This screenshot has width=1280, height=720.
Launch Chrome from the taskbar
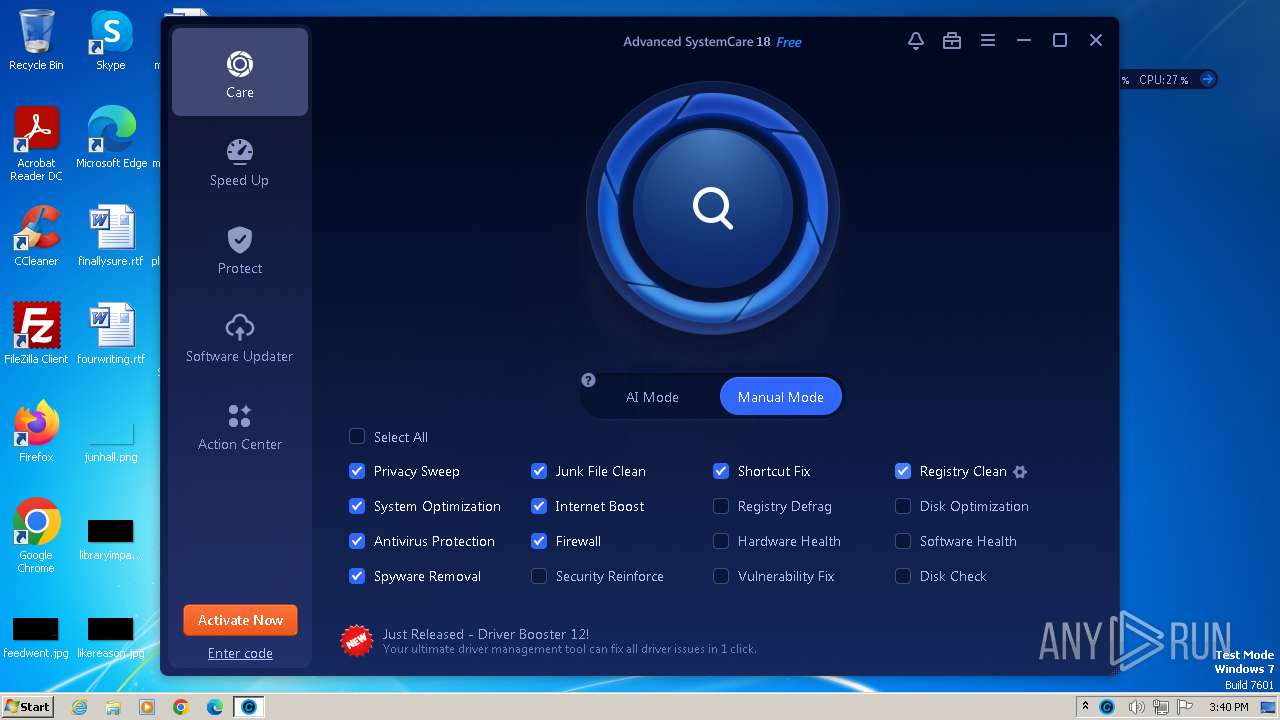coord(181,707)
